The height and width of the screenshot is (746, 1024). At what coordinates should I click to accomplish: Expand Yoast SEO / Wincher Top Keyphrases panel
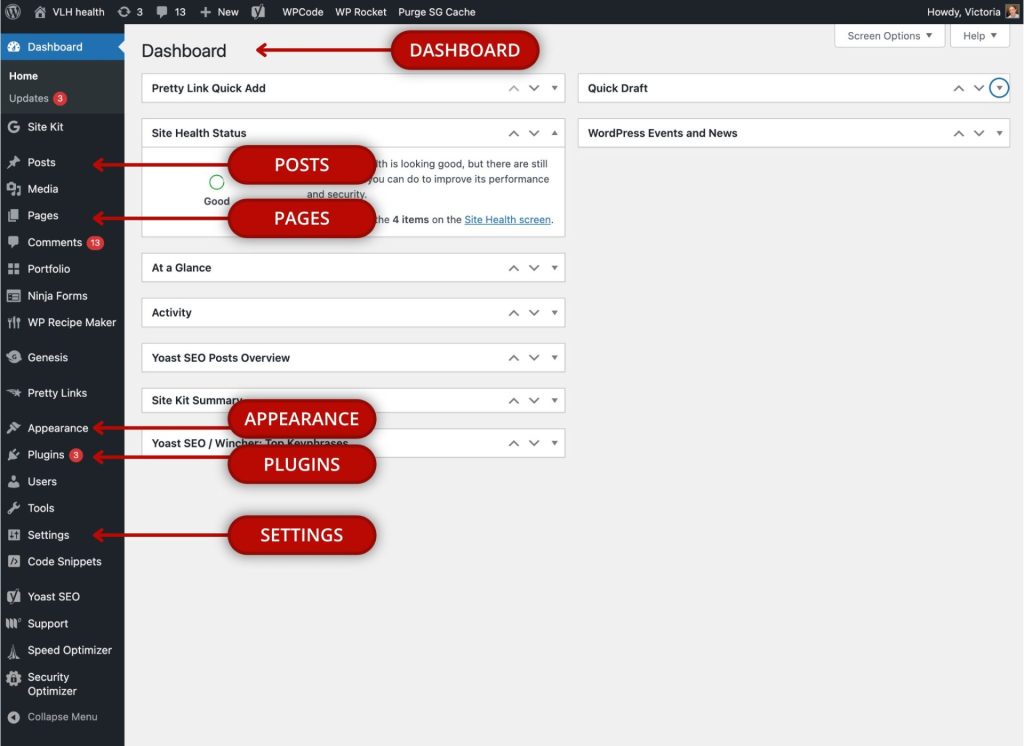554,443
